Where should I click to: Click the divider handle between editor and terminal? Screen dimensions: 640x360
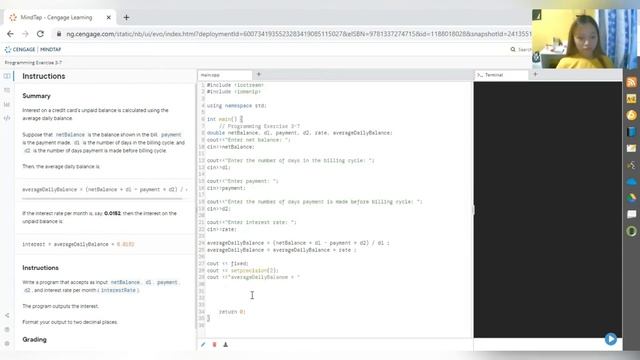(x=473, y=210)
